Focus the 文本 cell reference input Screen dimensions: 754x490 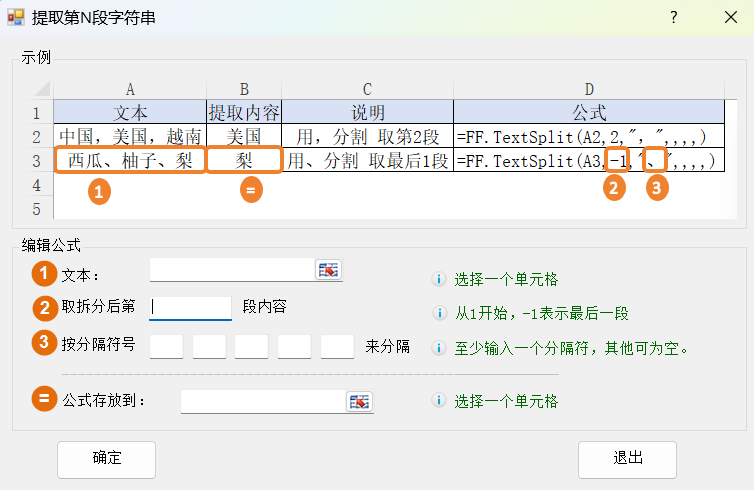(x=232, y=270)
